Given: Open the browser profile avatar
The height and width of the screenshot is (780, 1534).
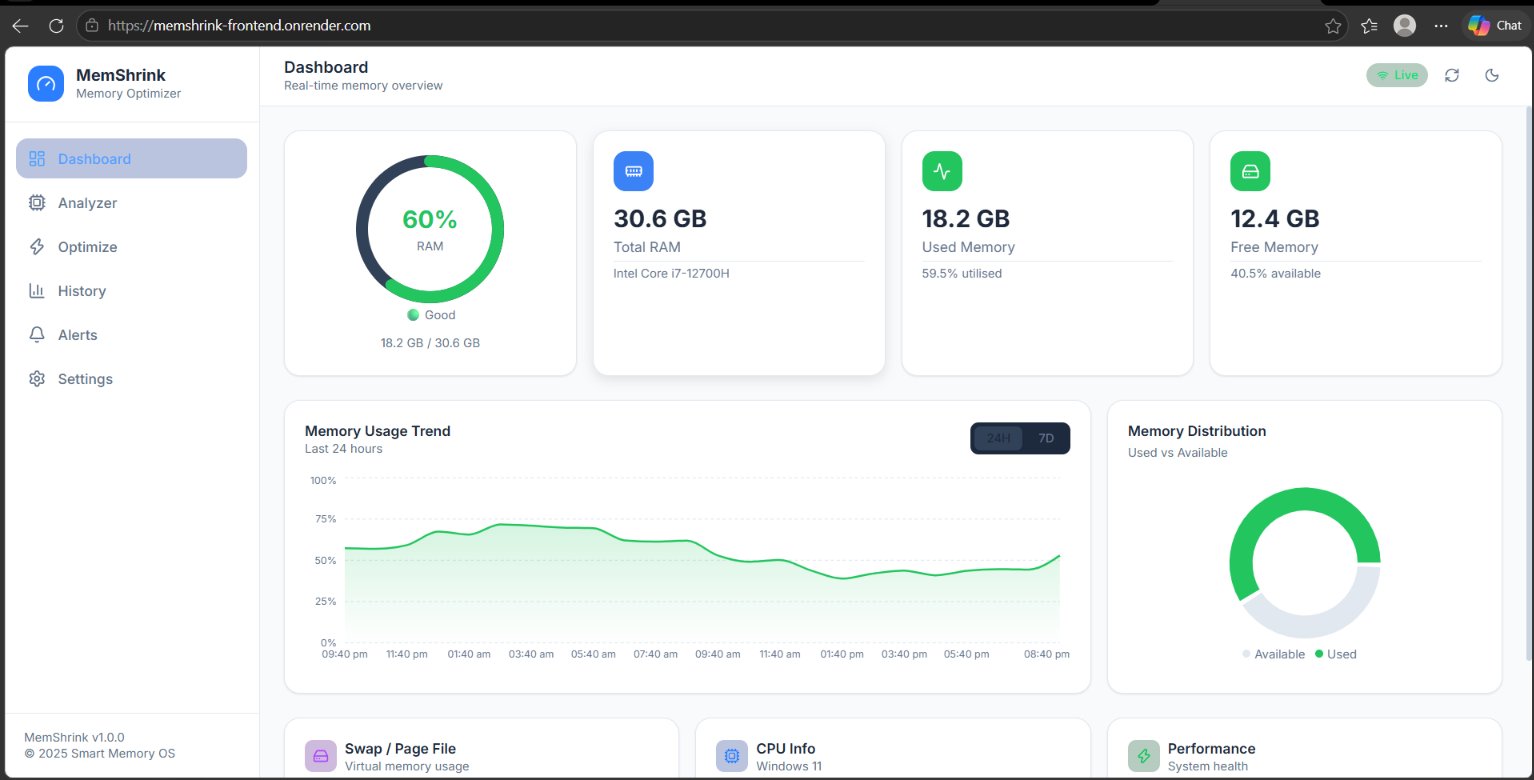Looking at the screenshot, I should (x=1405, y=26).
